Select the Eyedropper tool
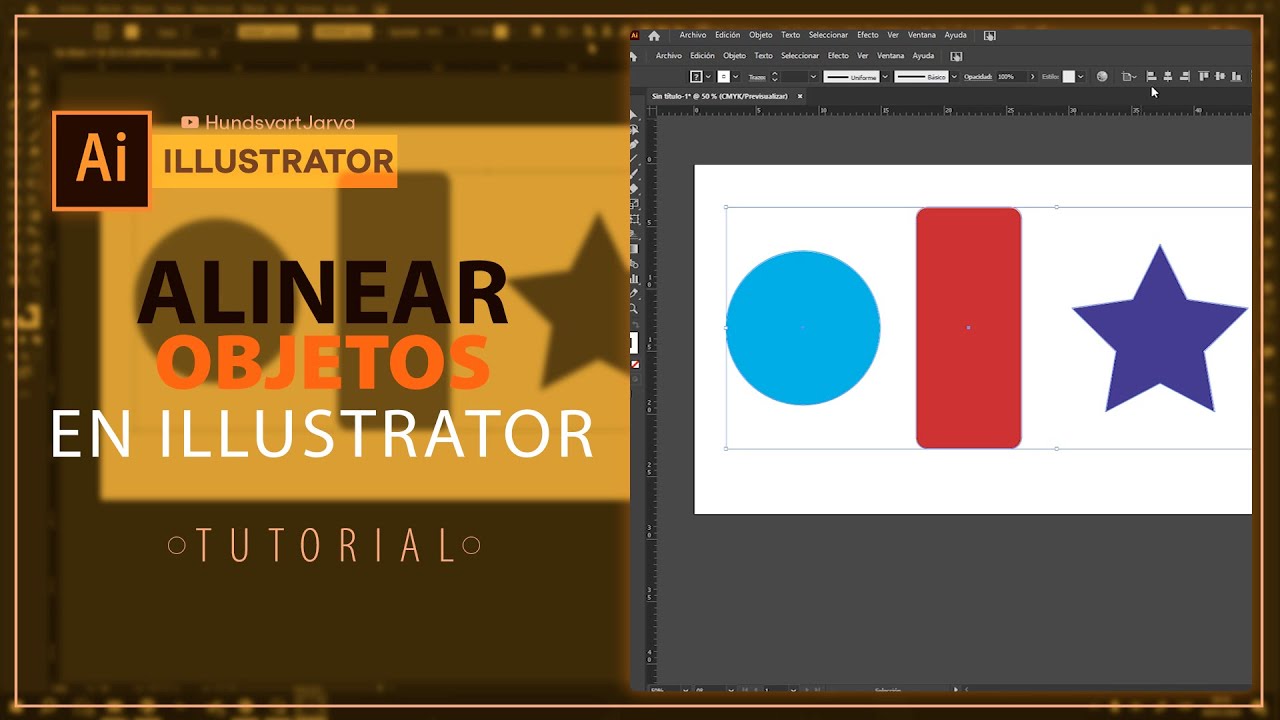Image resolution: width=1280 pixels, height=720 pixels. pos(634,293)
